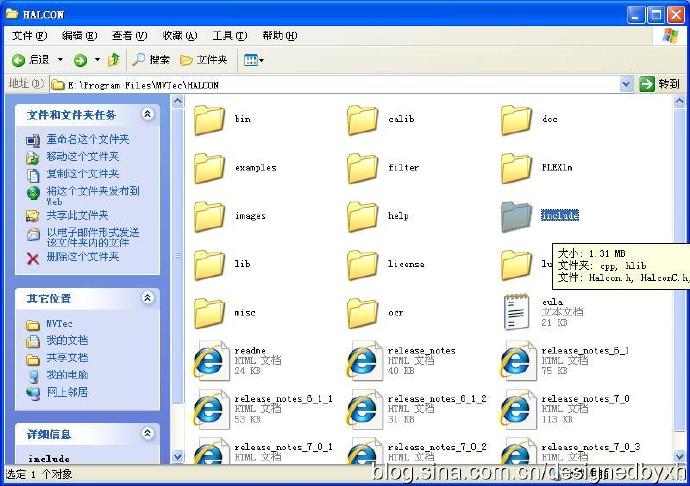Collapse the 其它位置 panel

[x=147, y=298]
